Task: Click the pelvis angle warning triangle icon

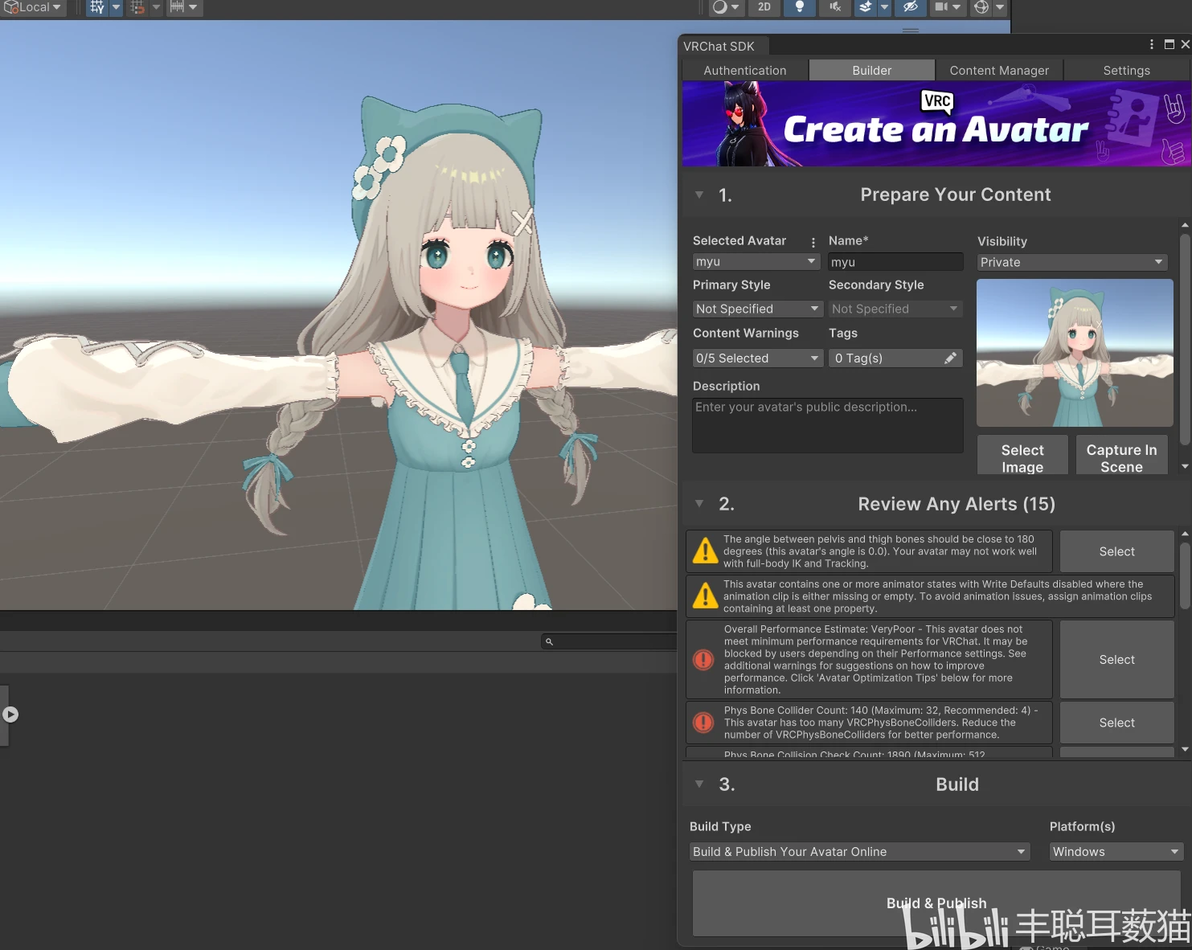Action: point(705,551)
